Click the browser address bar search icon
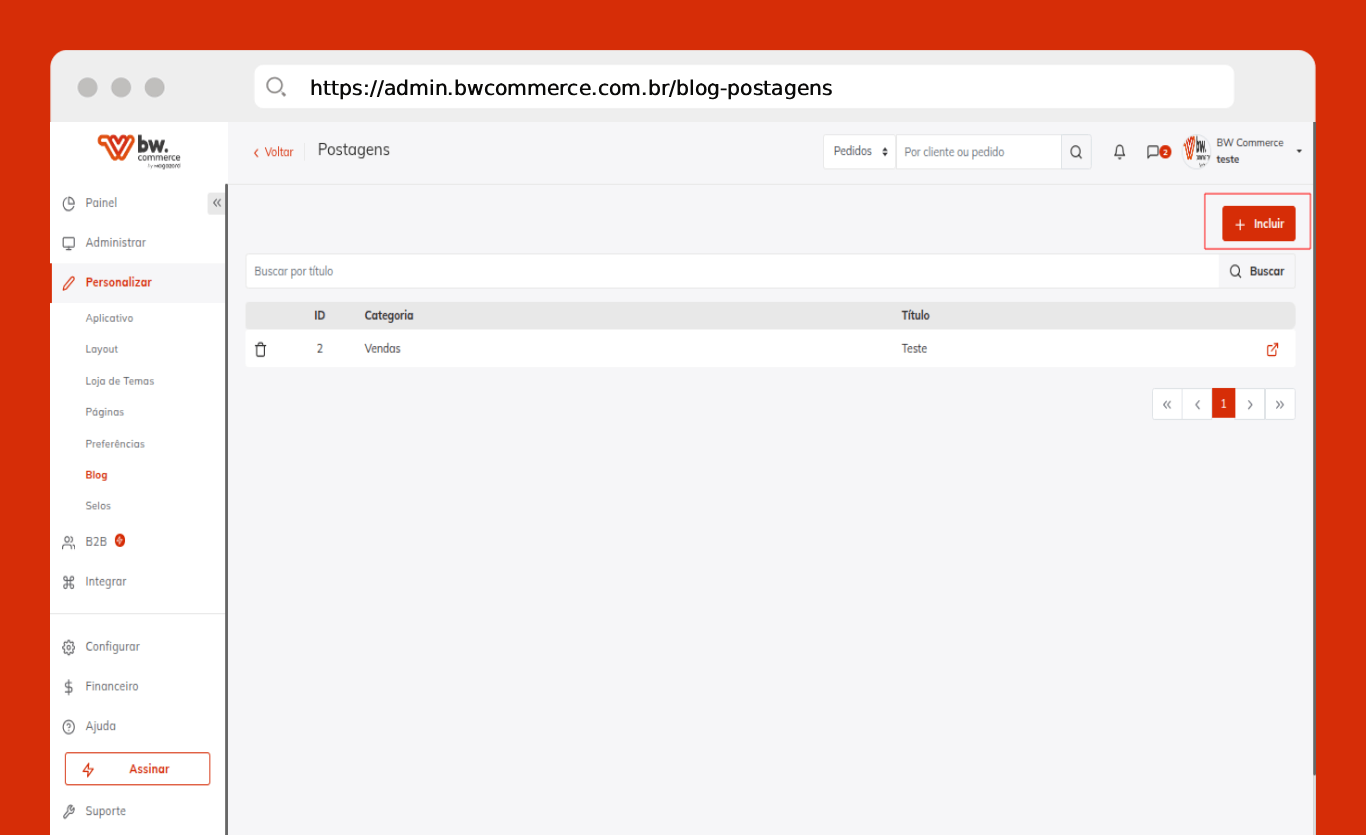 point(276,87)
